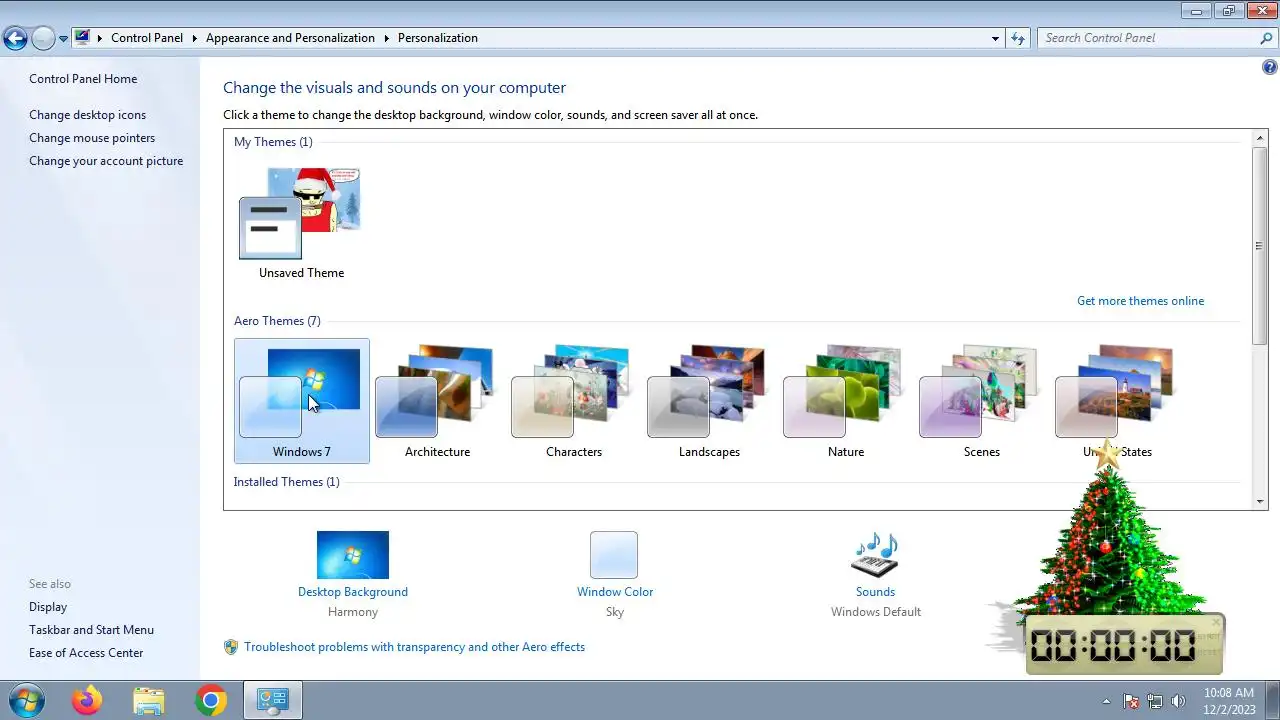Apply the Architecture theme

[437, 401]
